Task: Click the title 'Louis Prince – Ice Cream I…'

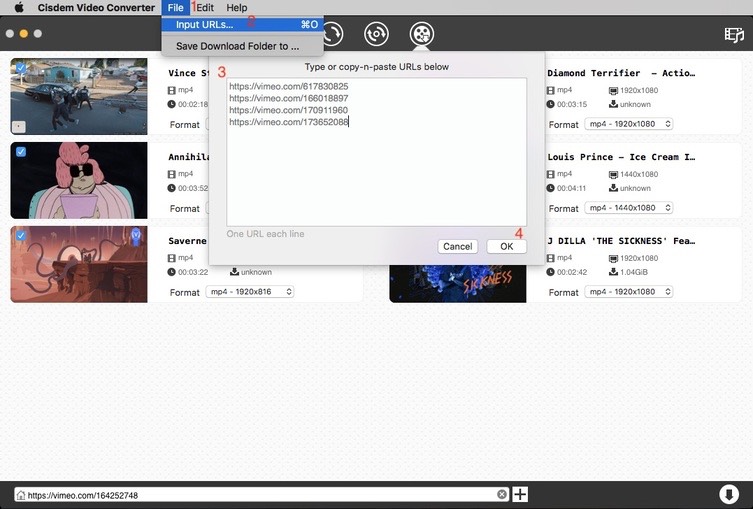Action: (x=621, y=157)
